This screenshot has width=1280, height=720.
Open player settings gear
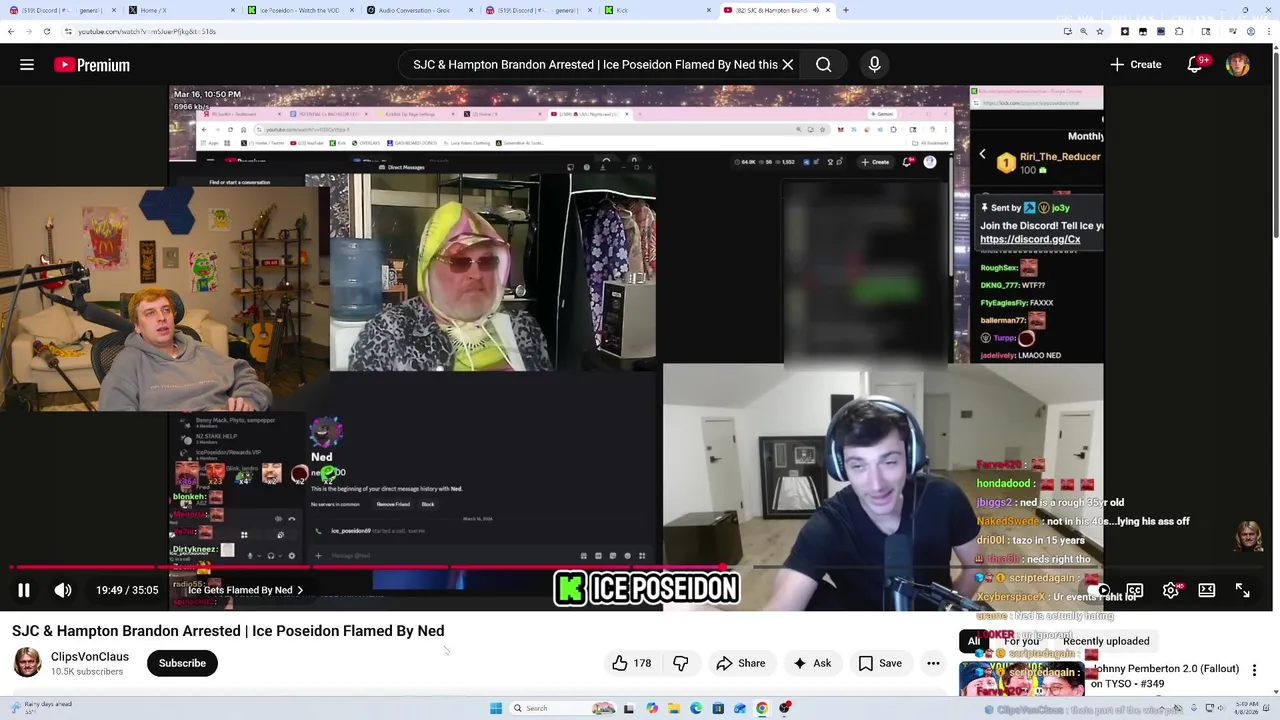coord(1171,590)
